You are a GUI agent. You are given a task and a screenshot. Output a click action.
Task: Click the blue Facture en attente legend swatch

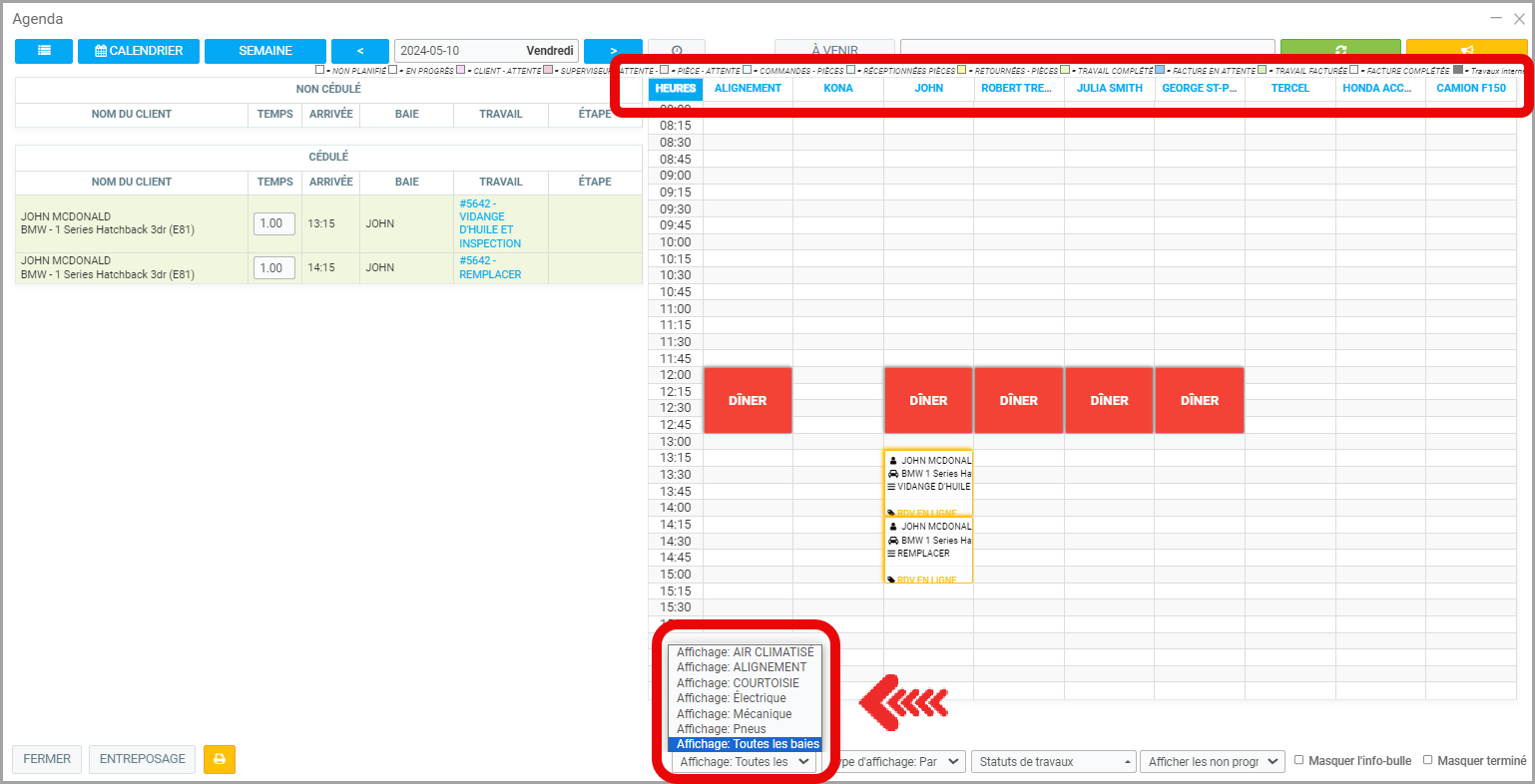[1160, 71]
